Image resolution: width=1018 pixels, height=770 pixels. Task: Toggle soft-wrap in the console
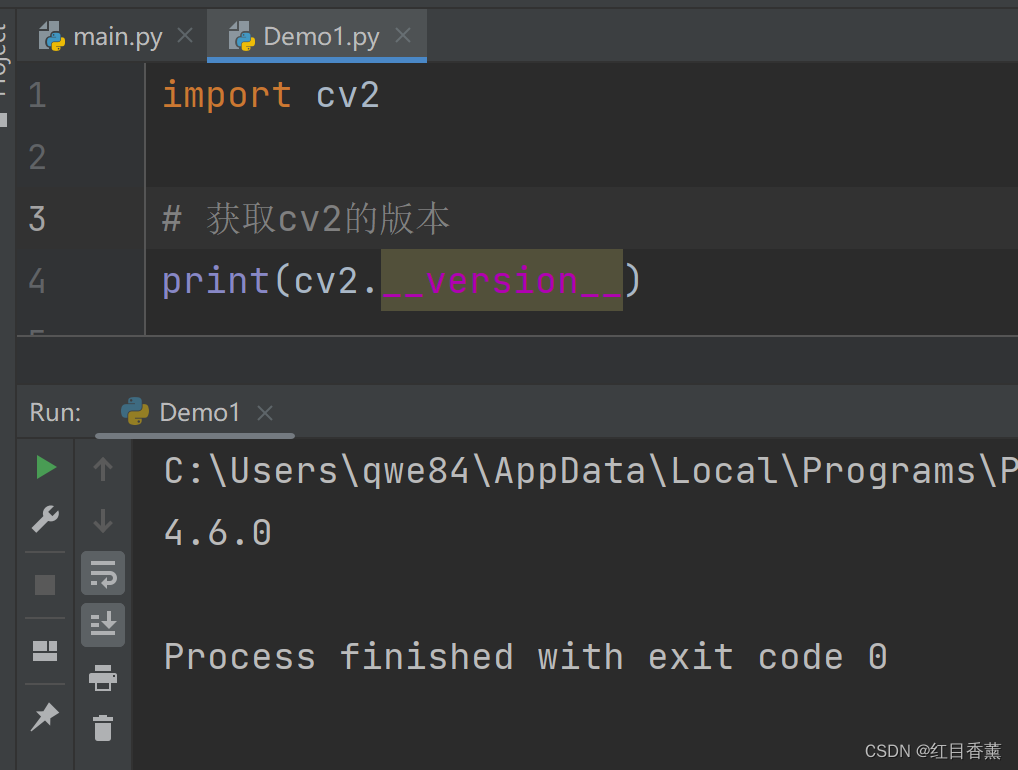click(103, 573)
